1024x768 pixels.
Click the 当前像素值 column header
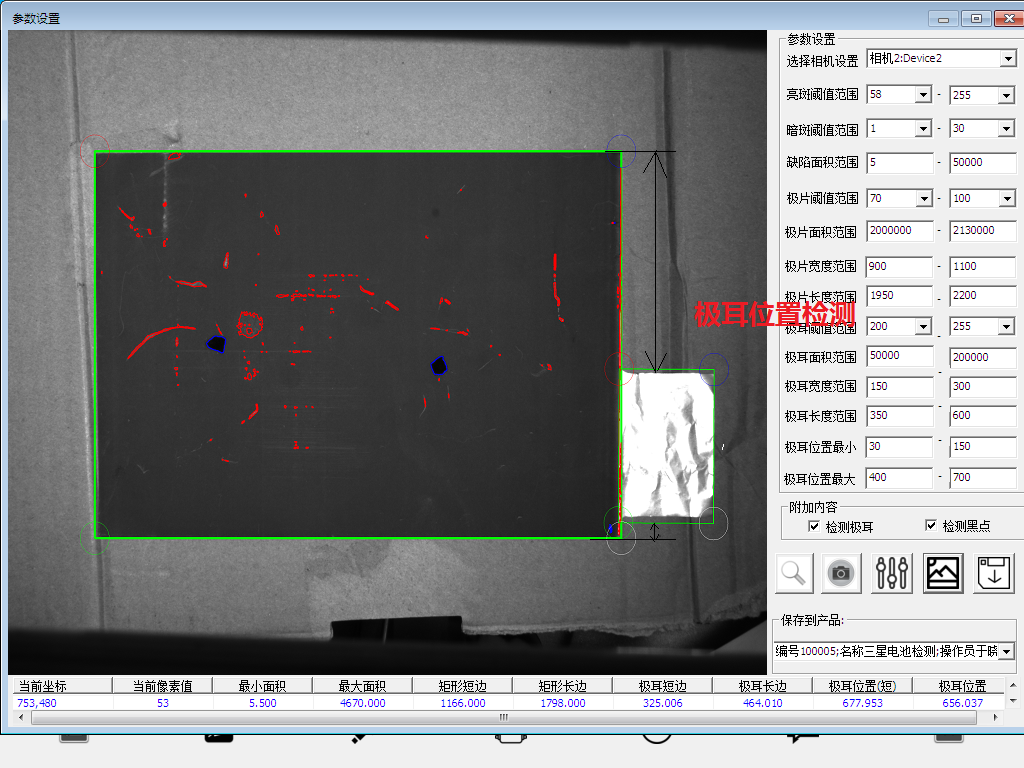pos(163,686)
